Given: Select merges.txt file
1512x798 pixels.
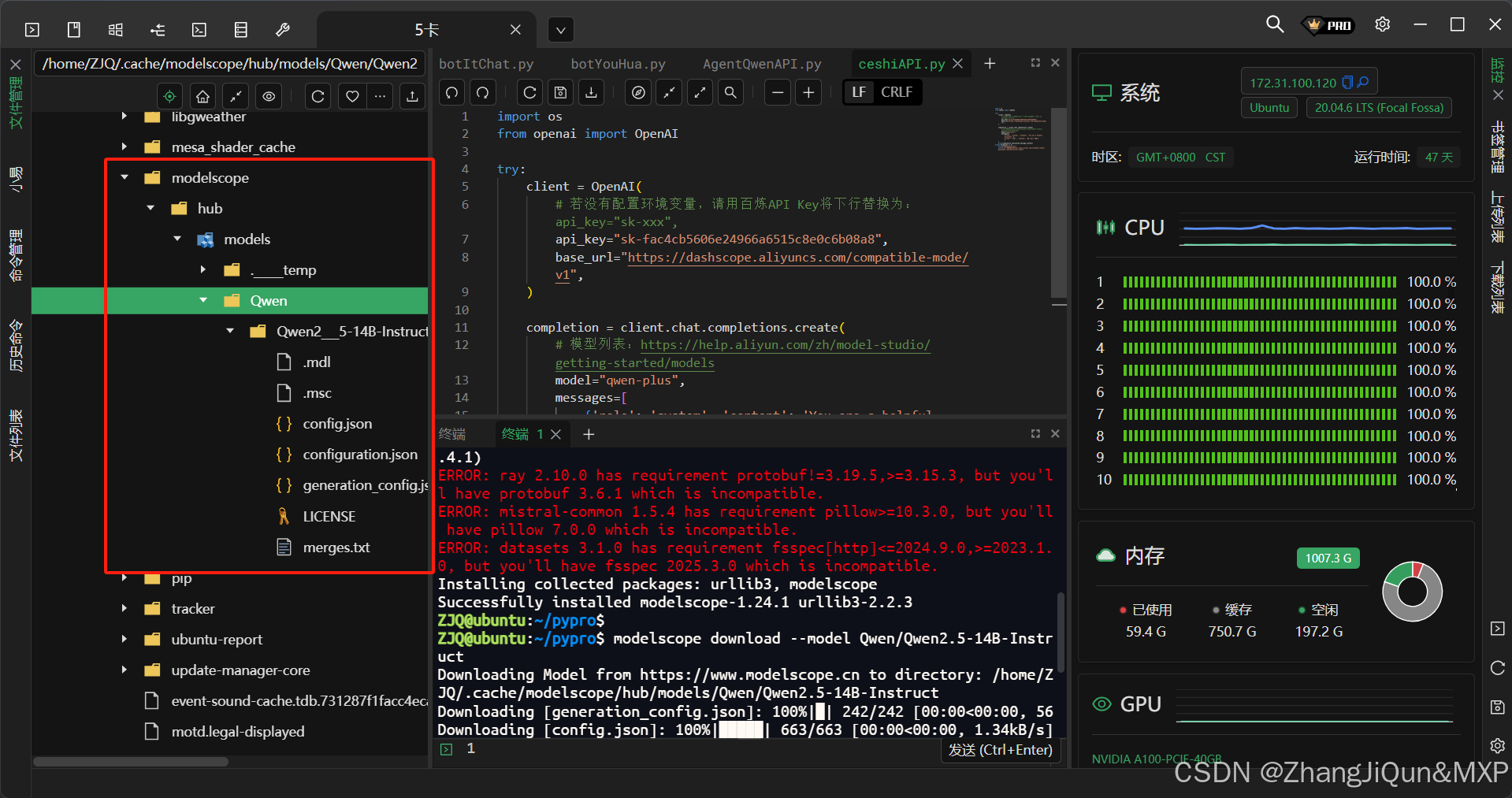Looking at the screenshot, I should 336,547.
